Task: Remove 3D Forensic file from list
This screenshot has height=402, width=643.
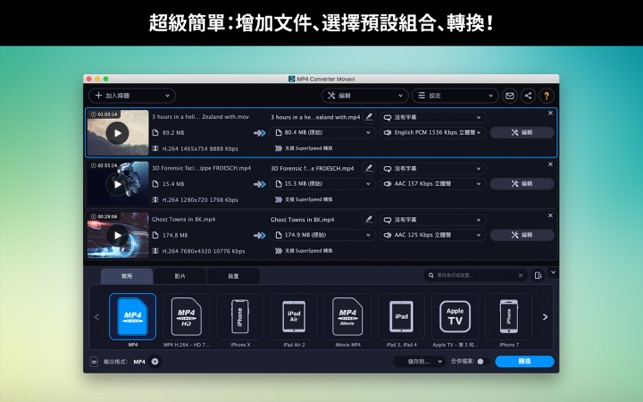Action: [550, 164]
